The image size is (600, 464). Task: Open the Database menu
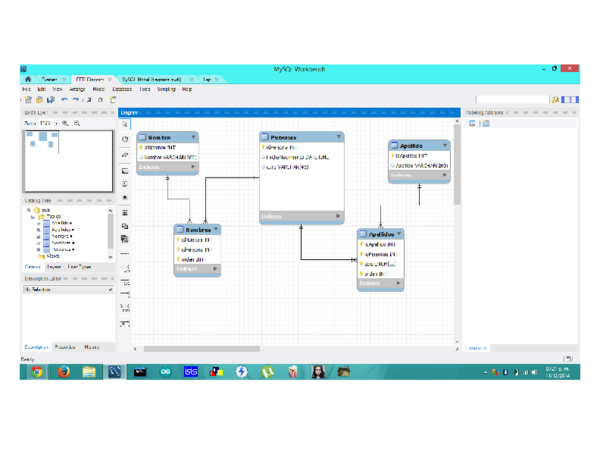[x=122, y=89]
